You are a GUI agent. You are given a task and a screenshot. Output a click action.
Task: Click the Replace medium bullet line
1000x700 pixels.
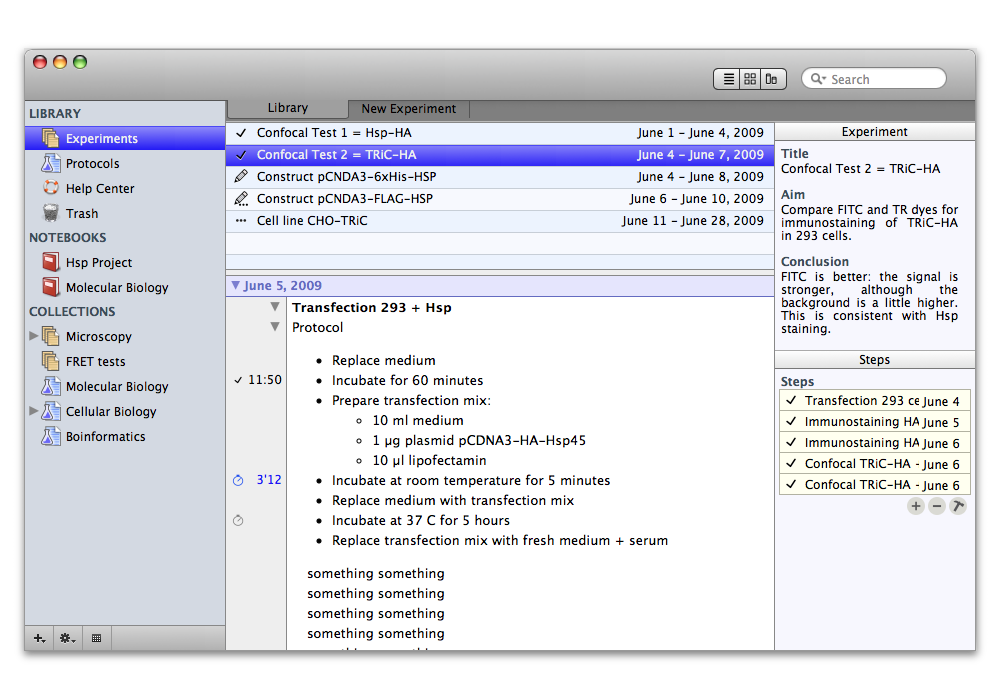click(x=383, y=361)
